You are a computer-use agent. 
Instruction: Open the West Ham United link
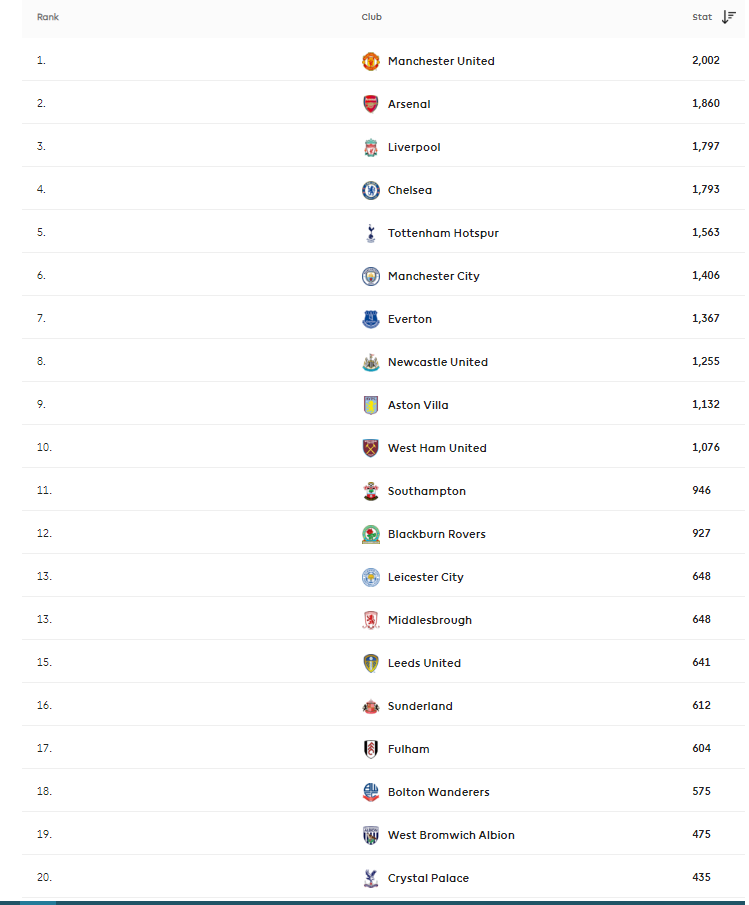[437, 448]
